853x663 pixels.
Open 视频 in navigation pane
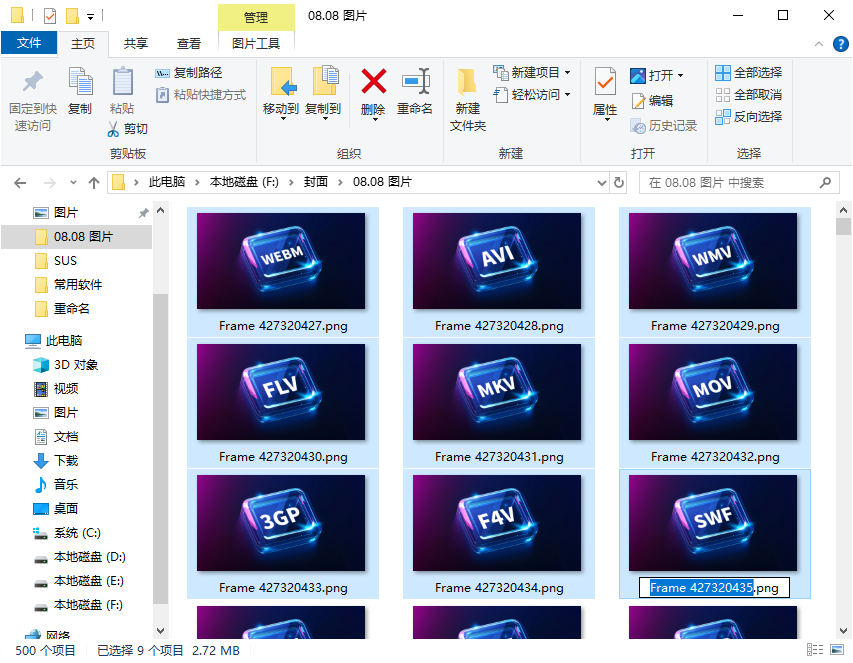coord(66,389)
